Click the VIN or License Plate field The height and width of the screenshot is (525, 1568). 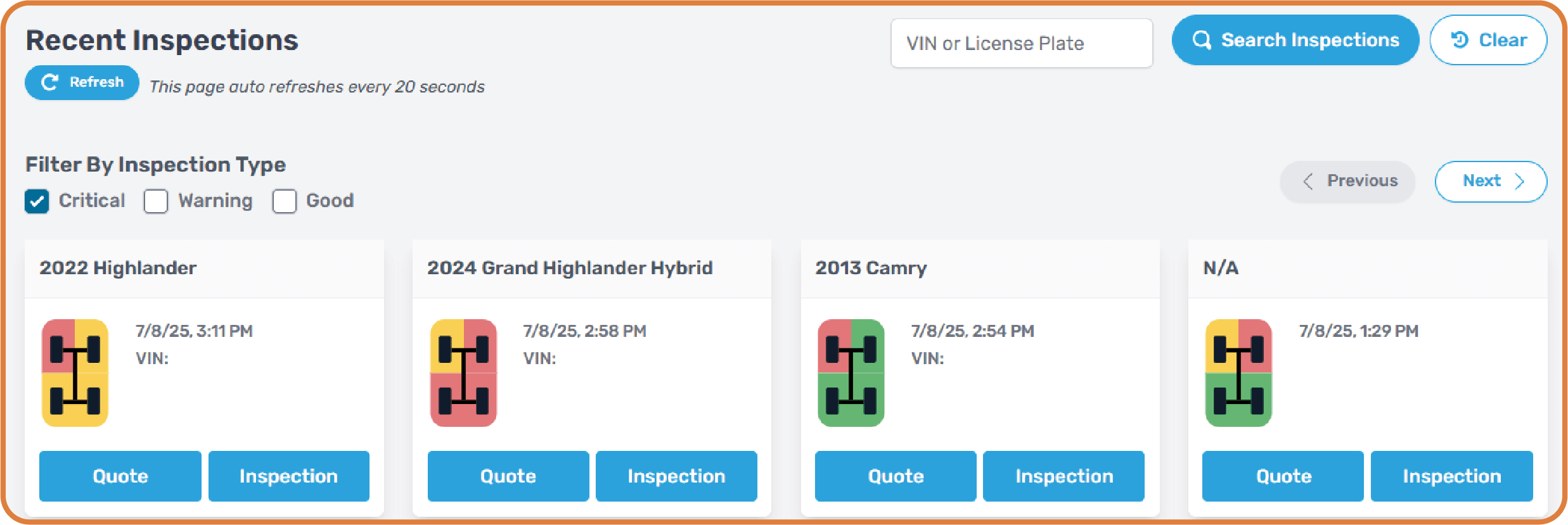[x=1022, y=43]
